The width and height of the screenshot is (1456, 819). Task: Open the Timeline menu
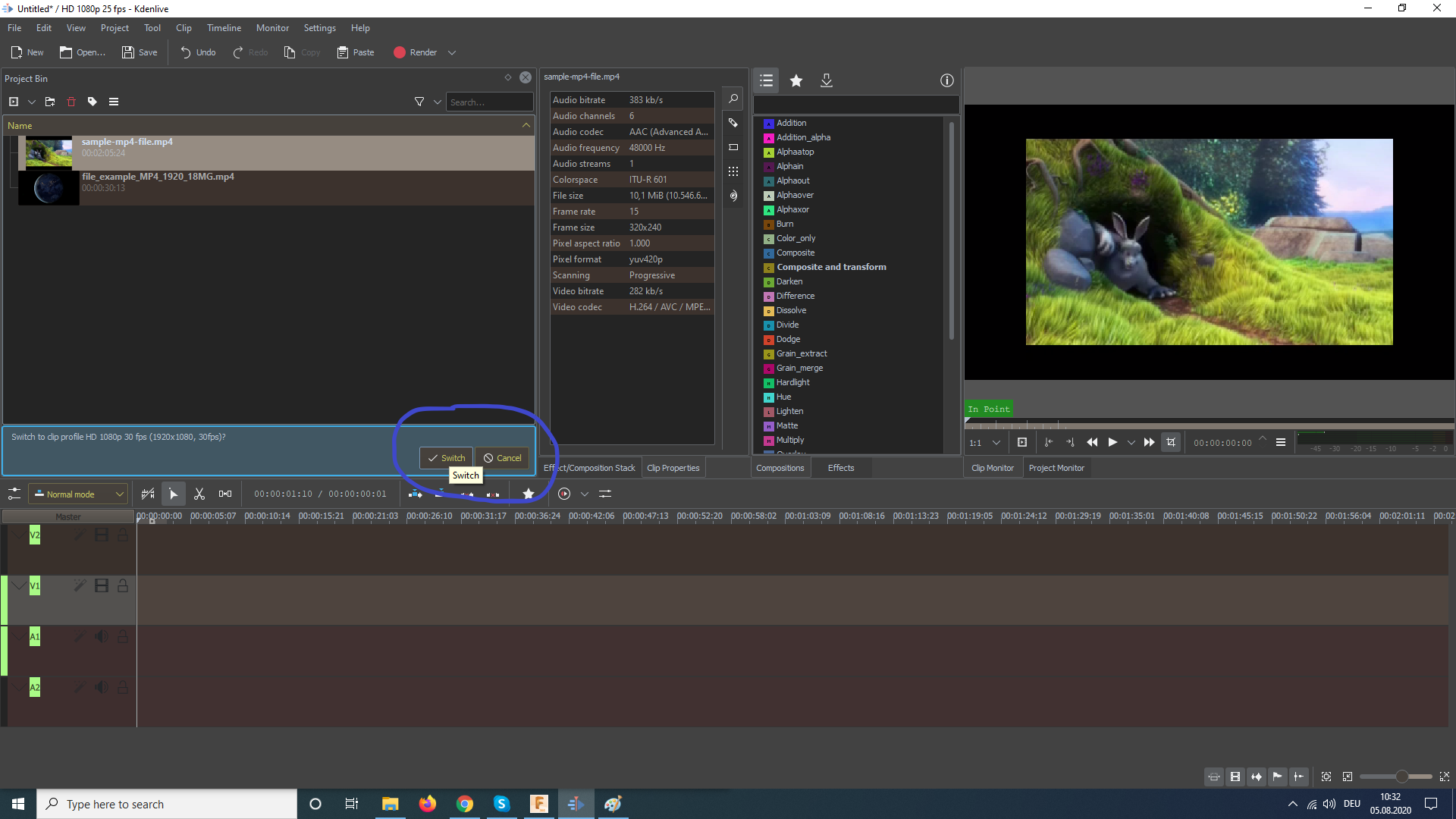224,28
